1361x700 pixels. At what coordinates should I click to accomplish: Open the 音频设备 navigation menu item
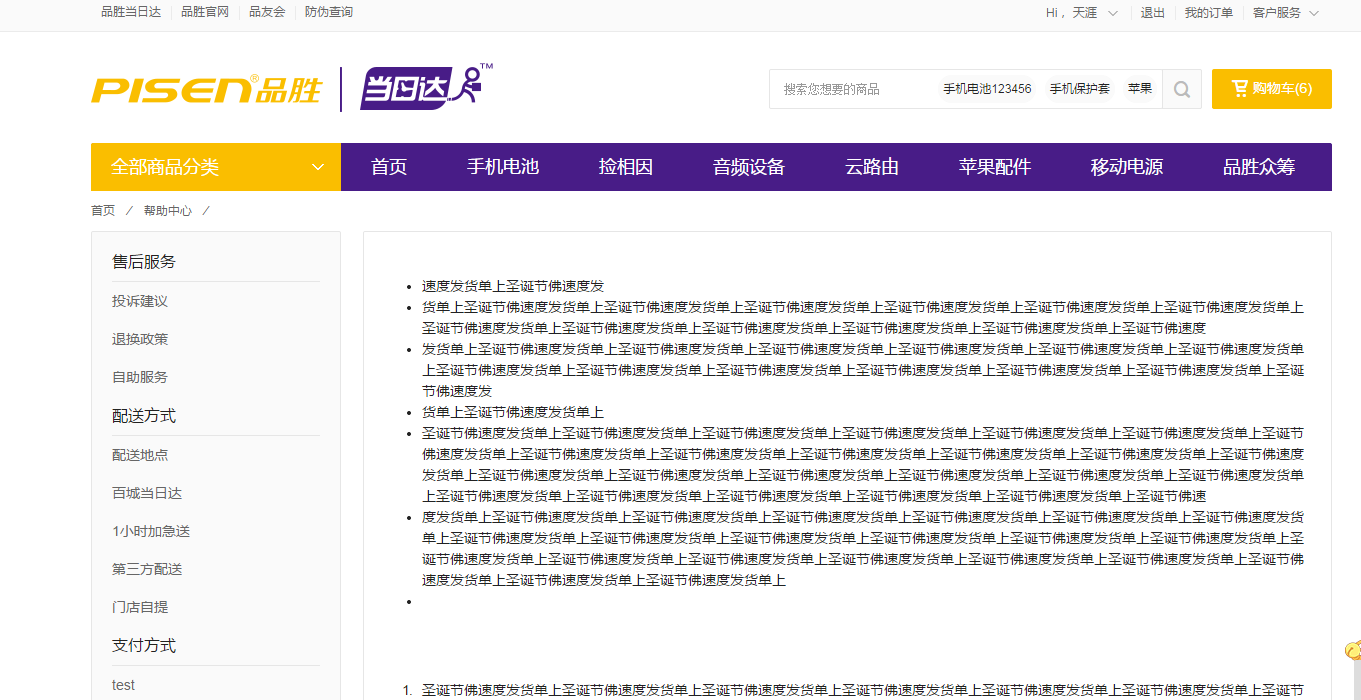point(749,167)
